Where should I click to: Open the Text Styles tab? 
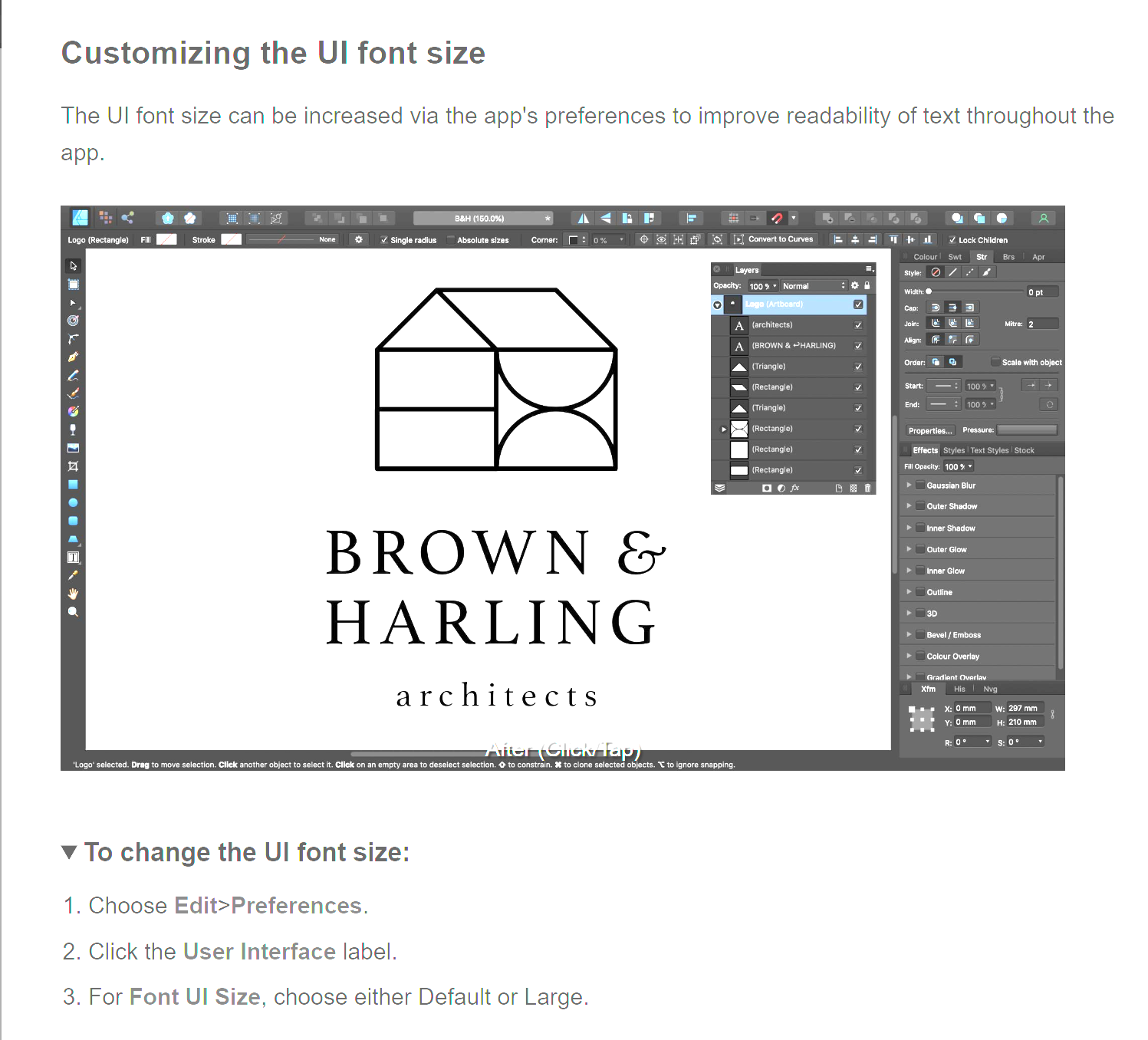pos(989,450)
